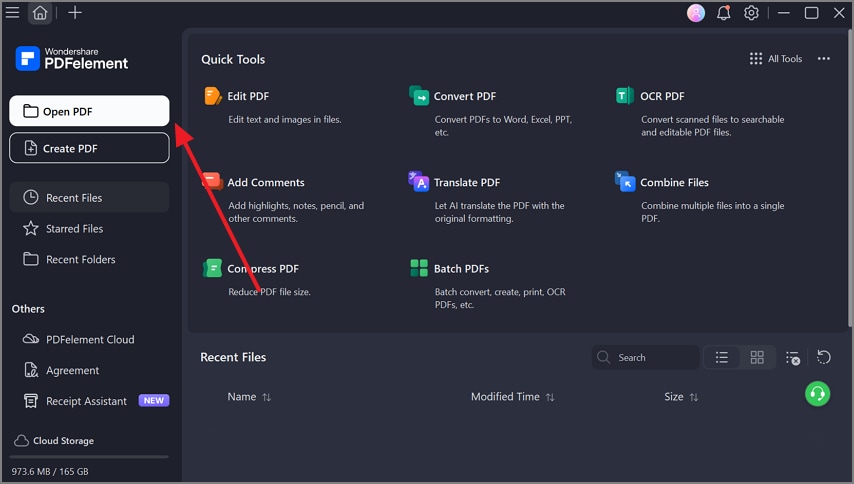Image resolution: width=854 pixels, height=484 pixels.
Task: Click the Cloud Storage usage bar
Action: click(89, 457)
